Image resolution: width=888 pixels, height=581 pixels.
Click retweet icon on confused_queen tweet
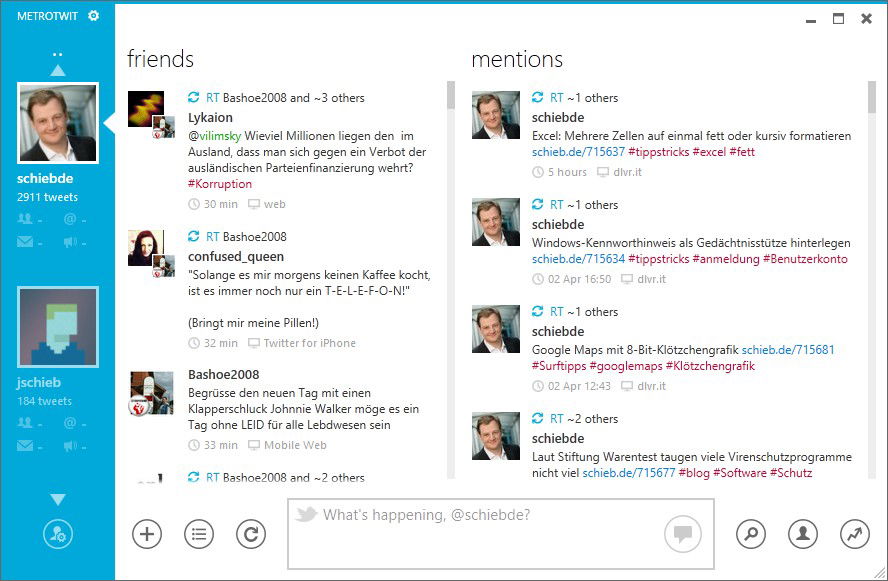coord(194,236)
